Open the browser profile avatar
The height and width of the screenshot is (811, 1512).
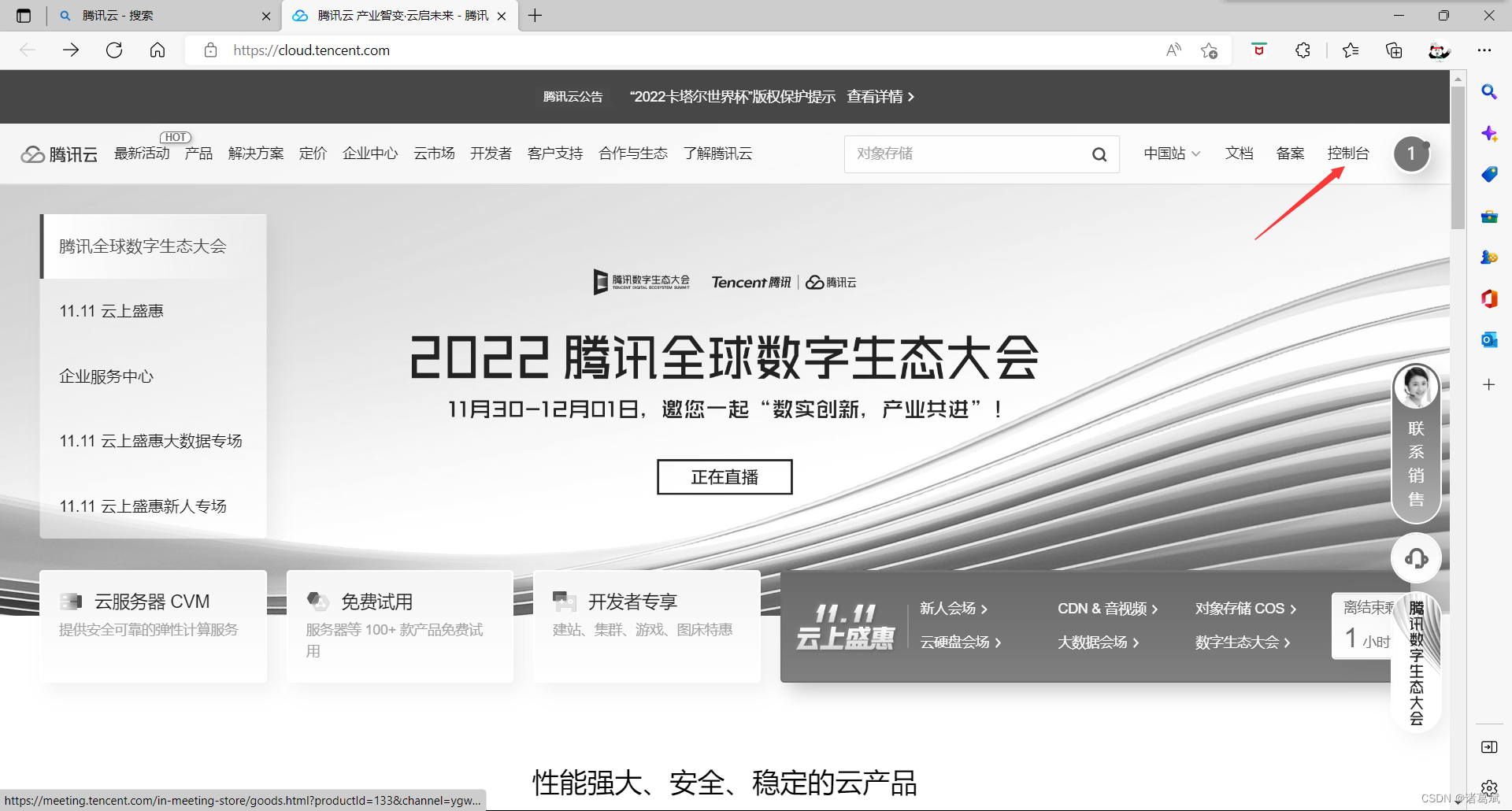(1439, 50)
